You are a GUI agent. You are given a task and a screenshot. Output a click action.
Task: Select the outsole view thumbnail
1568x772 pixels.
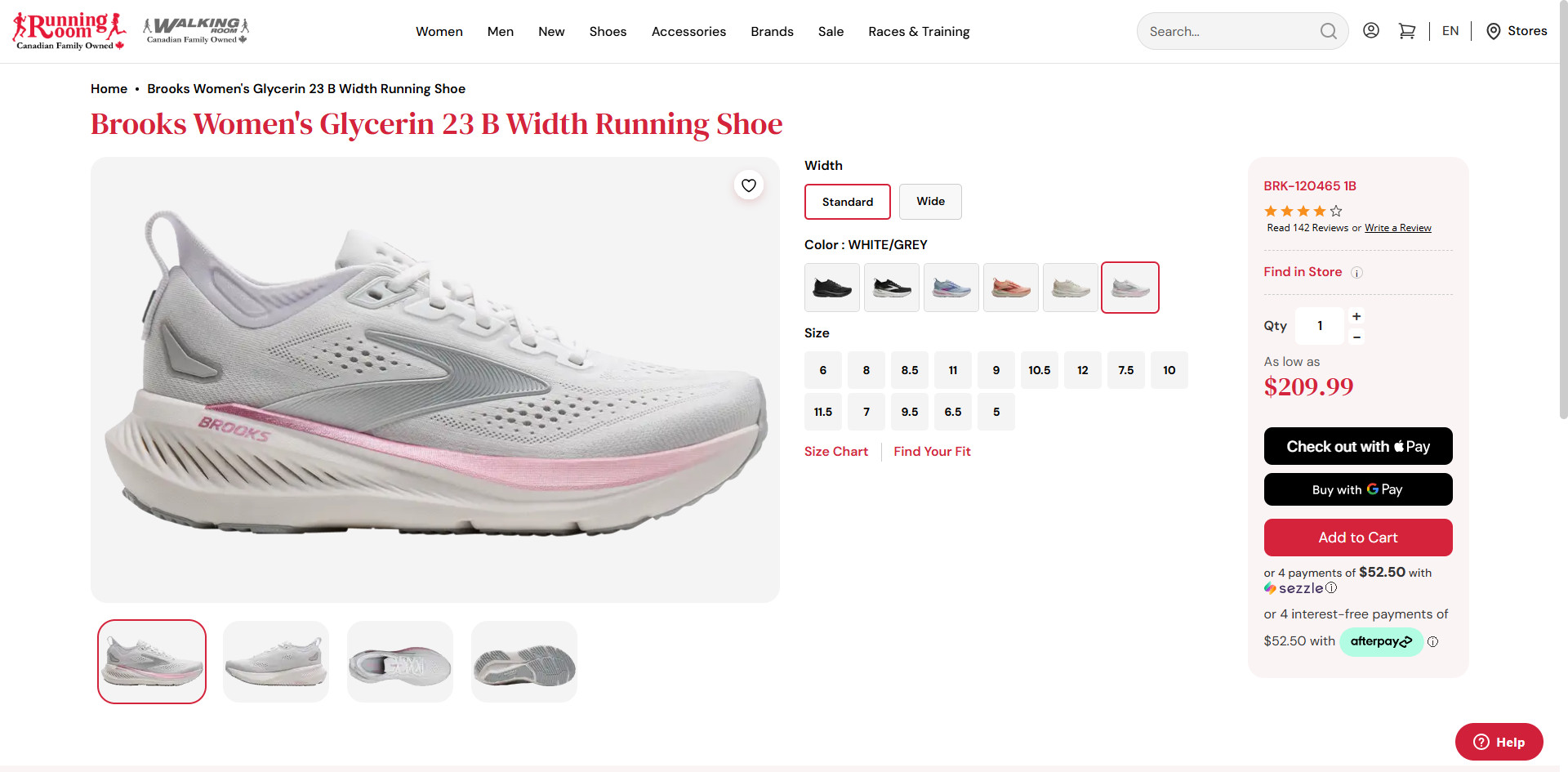[524, 662]
